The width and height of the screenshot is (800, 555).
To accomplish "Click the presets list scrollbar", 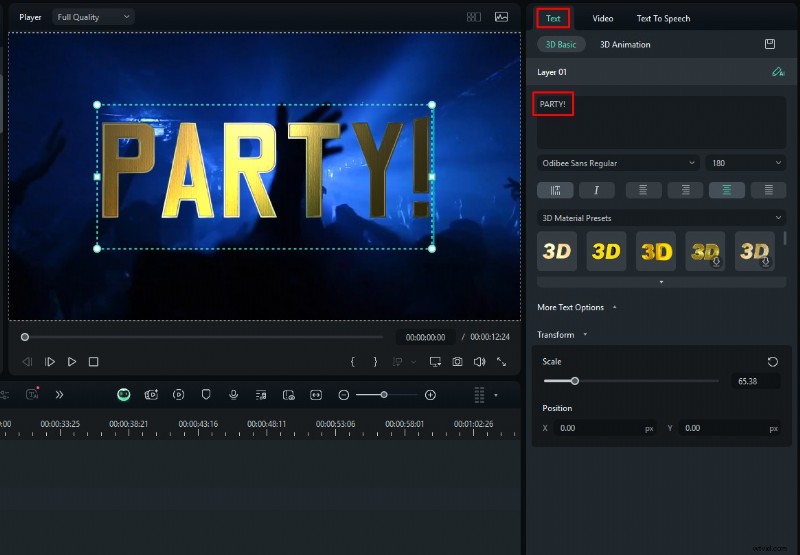I will pos(785,238).
